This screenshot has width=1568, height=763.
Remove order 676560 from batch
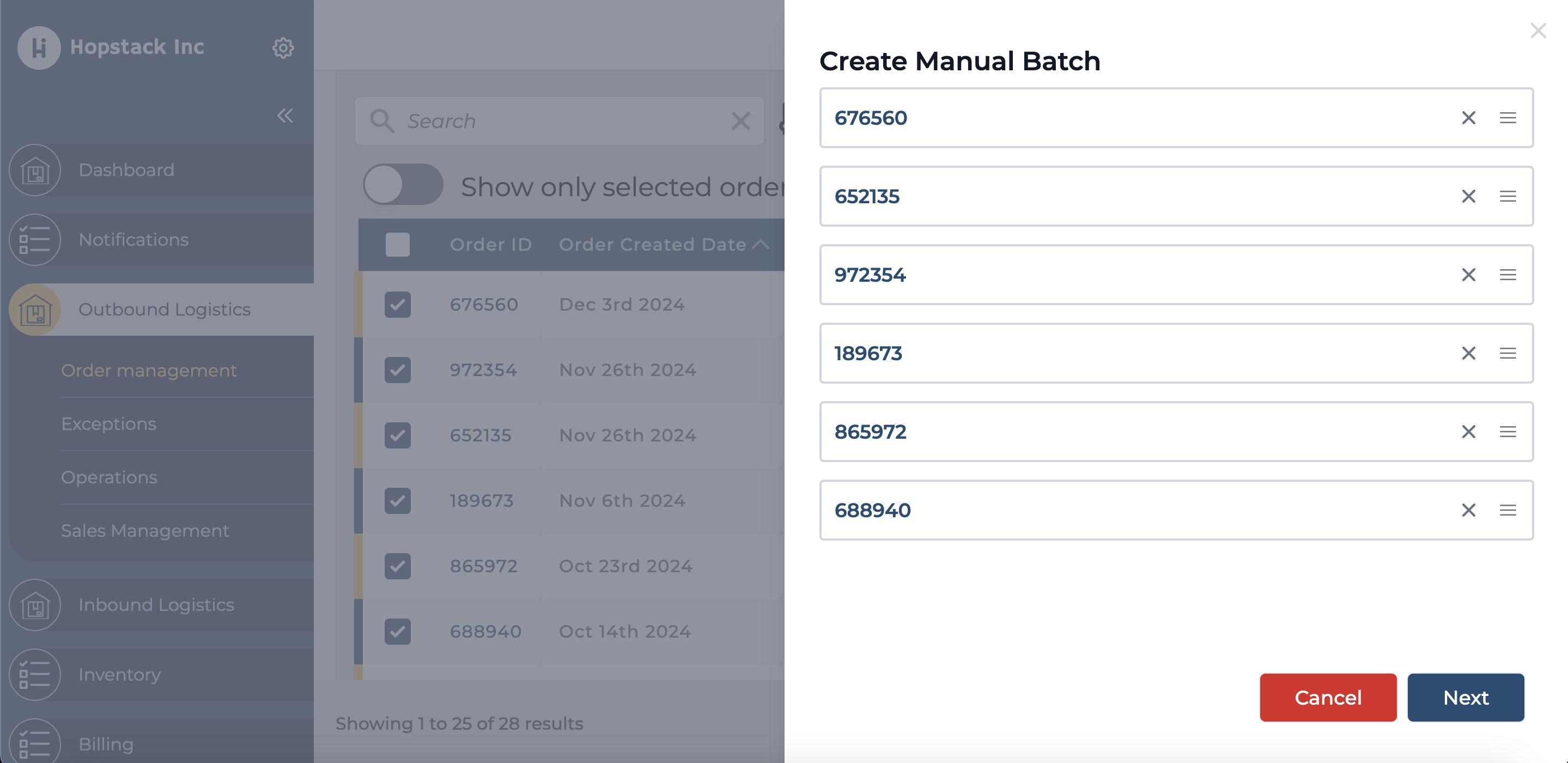pyautogui.click(x=1468, y=117)
